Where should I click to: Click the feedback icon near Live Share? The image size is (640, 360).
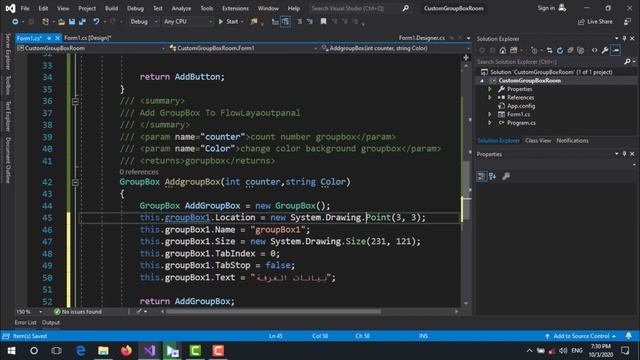click(x=628, y=22)
